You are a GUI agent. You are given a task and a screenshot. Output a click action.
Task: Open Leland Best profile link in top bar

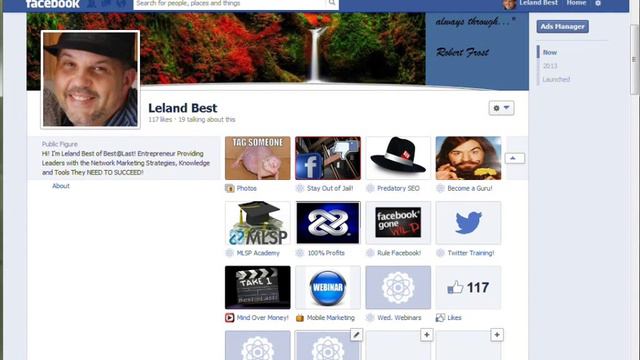click(538, 3)
